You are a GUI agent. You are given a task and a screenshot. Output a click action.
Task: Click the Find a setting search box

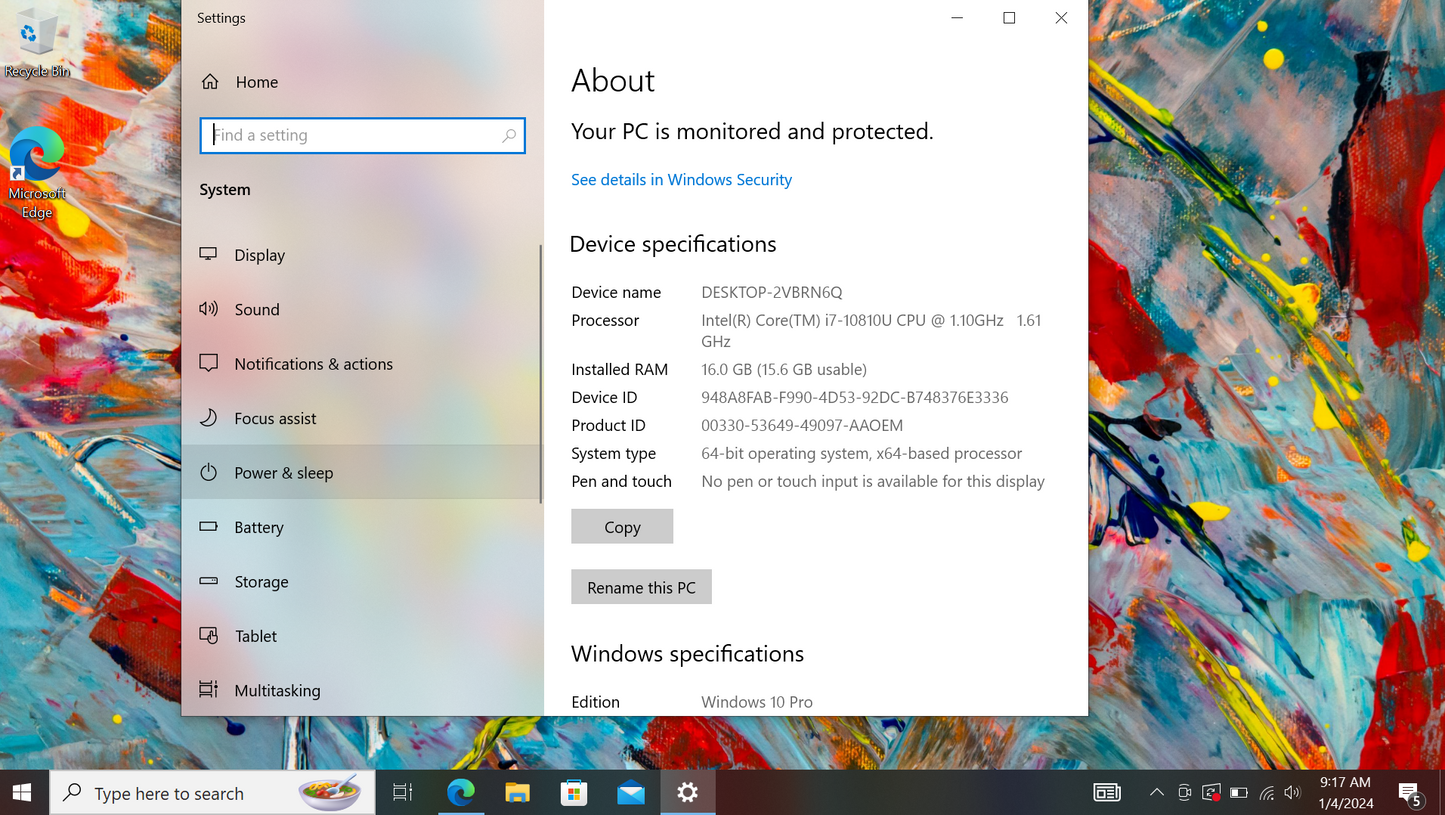(x=362, y=135)
